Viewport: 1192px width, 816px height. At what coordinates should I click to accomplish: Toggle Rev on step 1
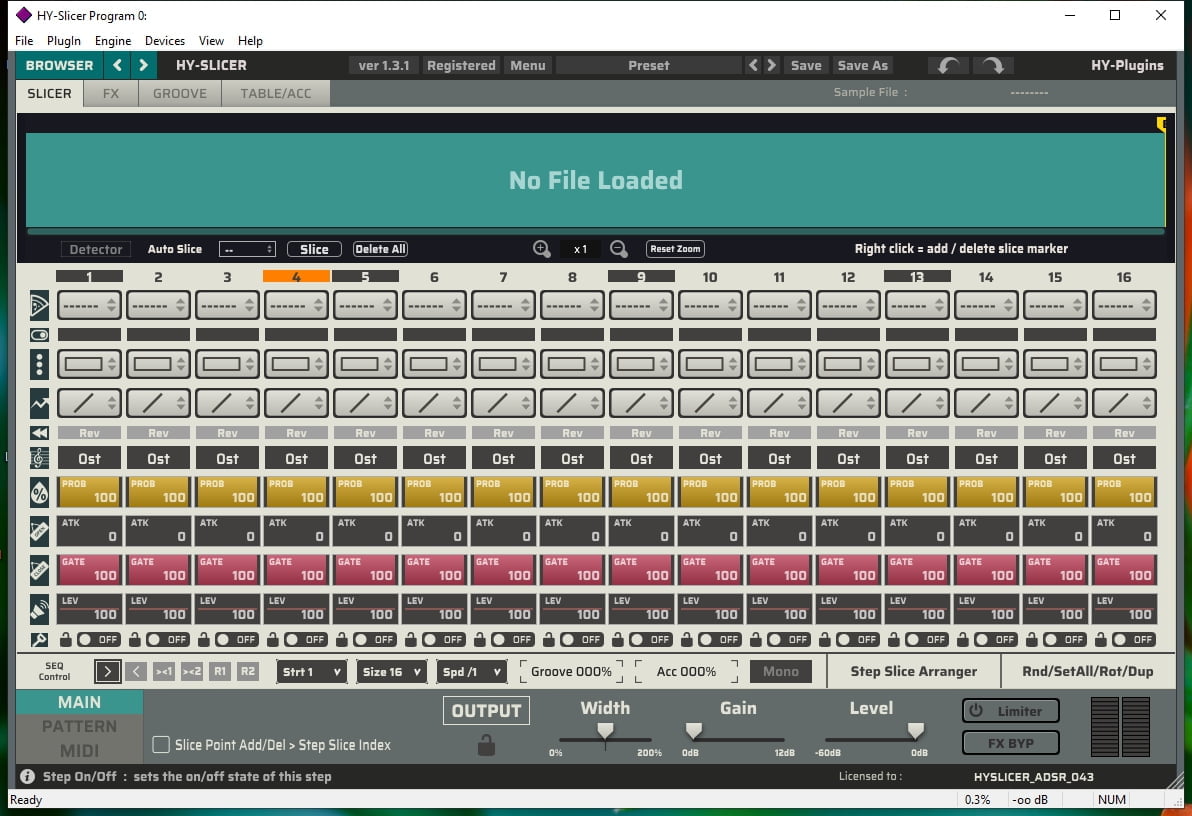point(89,433)
